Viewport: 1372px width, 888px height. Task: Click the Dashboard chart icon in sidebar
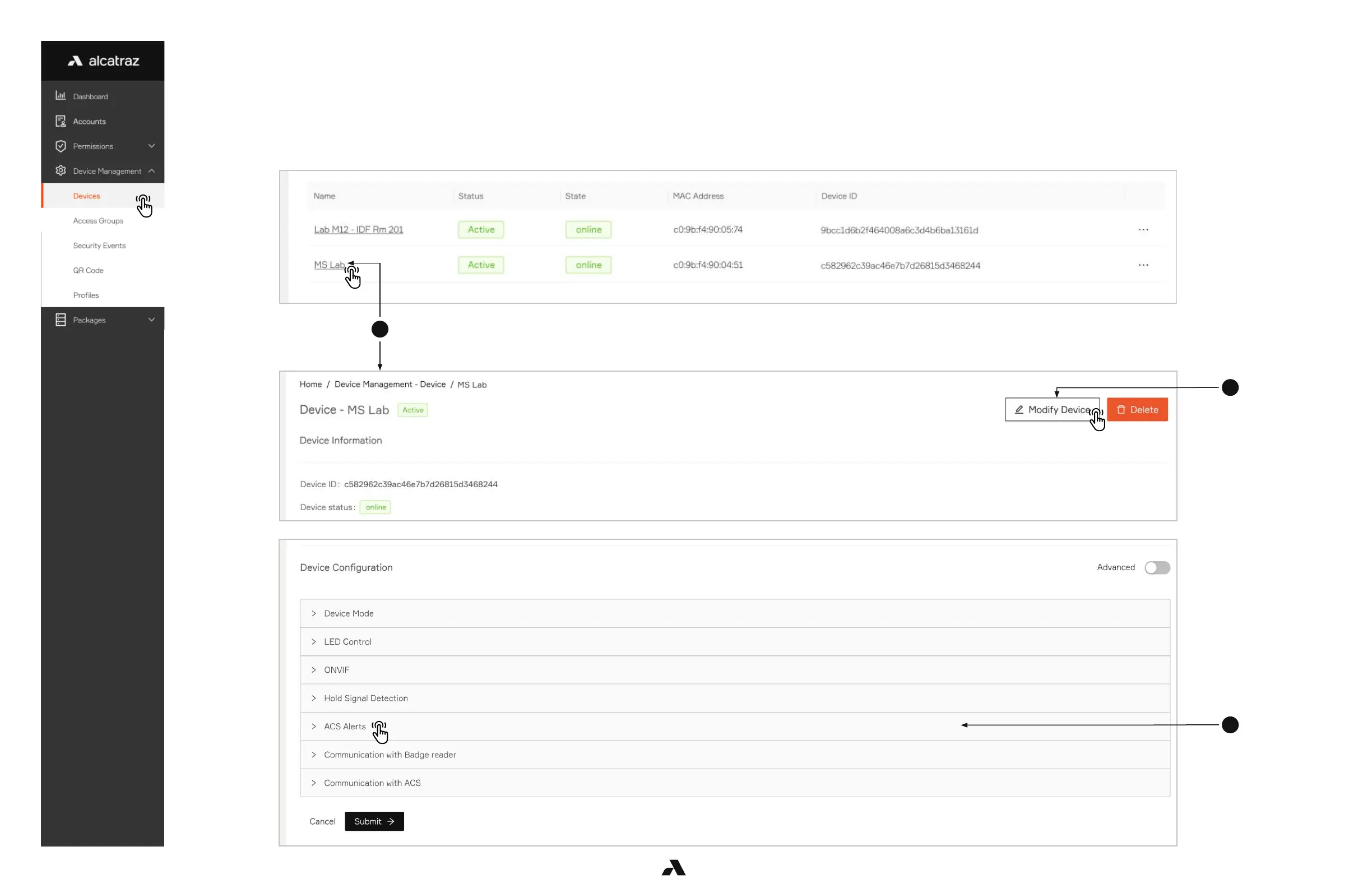click(x=61, y=96)
